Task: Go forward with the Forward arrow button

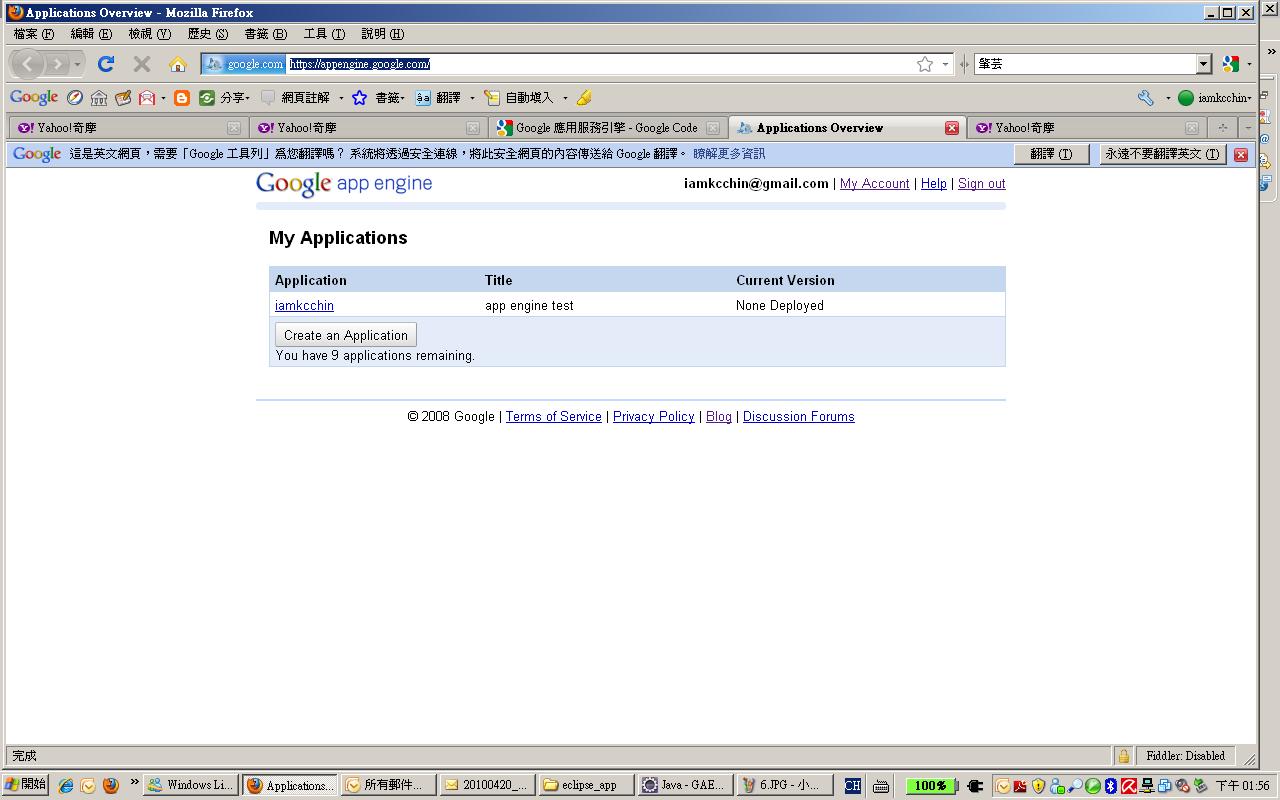Action: pyautogui.click(x=57, y=64)
